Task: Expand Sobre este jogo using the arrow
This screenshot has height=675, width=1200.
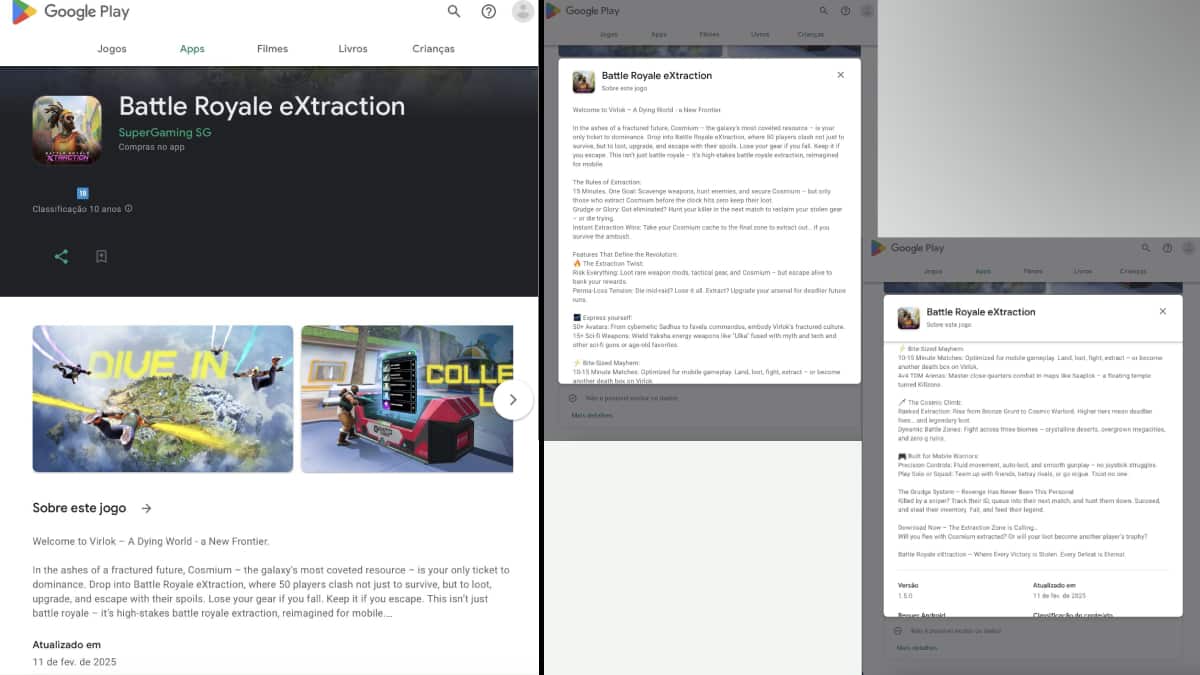Action: [147, 509]
